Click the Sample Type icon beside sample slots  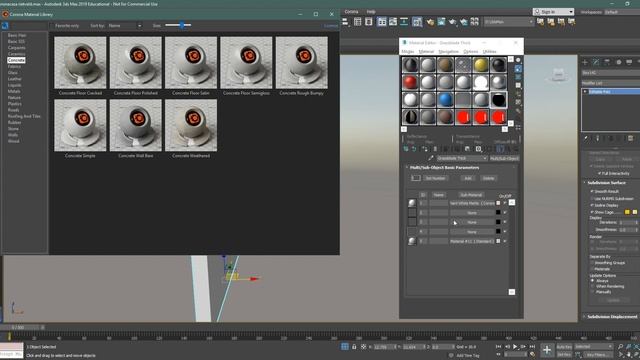[x=518, y=60]
